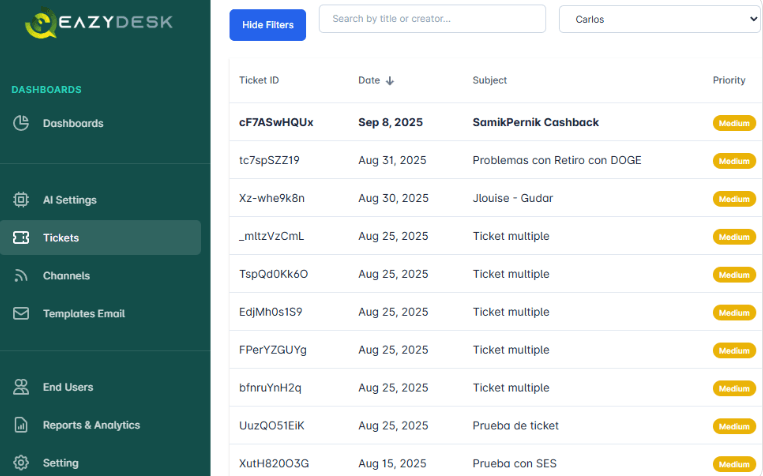Click the Date sort arrow icon
This screenshot has width=763, height=476.
[x=390, y=81]
